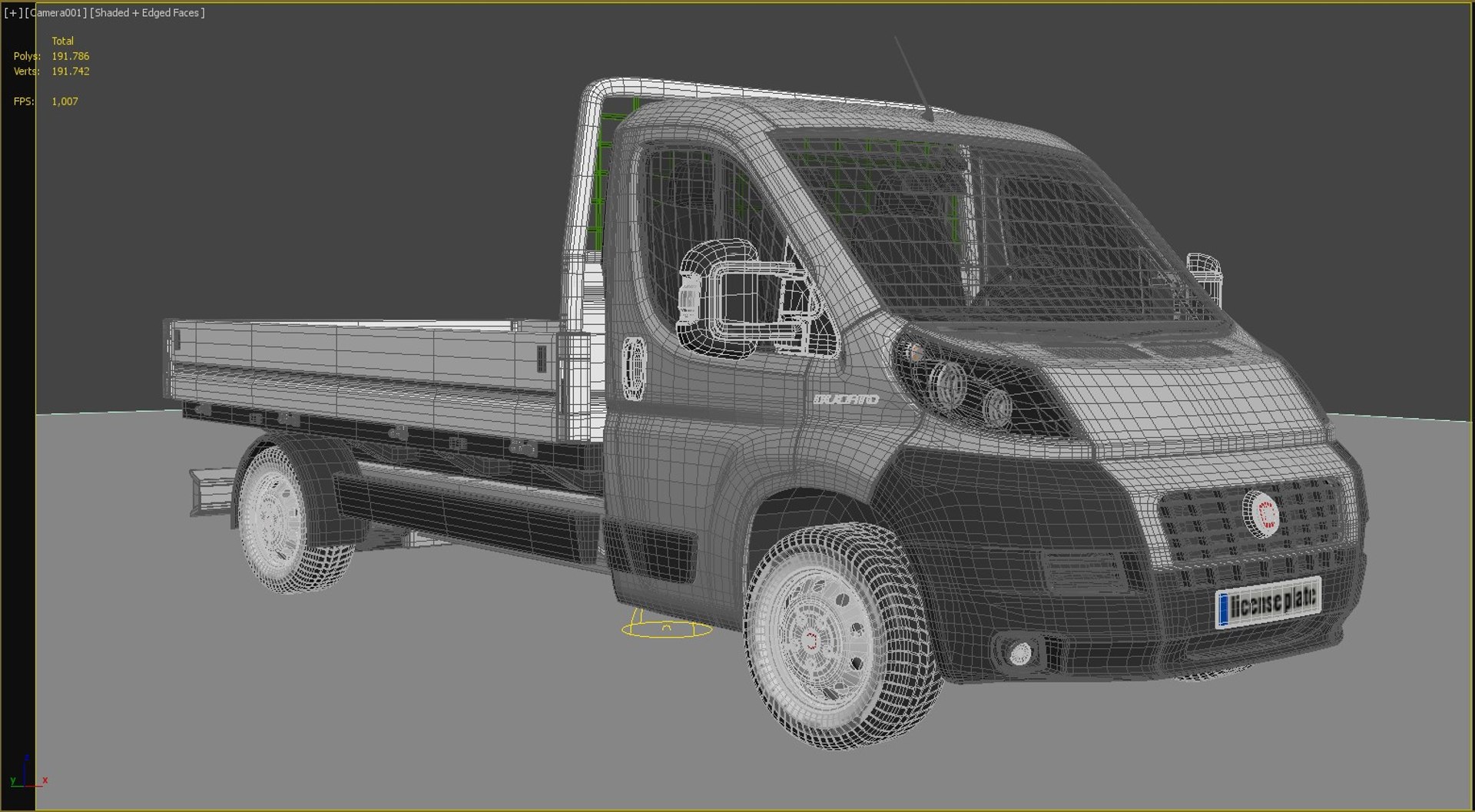The width and height of the screenshot is (1475, 812).
Task: Select the license plate object on the bumper
Action: coord(1268,602)
